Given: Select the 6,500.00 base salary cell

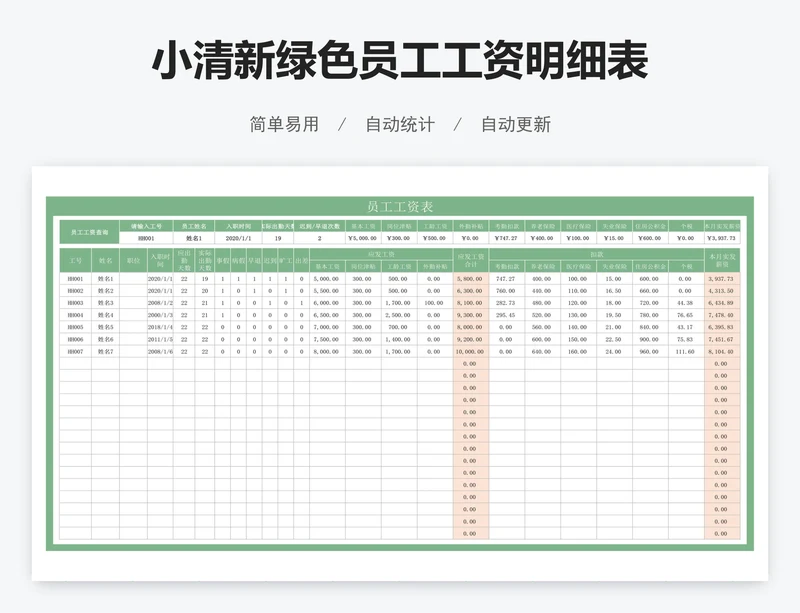Looking at the screenshot, I should (x=327, y=315).
